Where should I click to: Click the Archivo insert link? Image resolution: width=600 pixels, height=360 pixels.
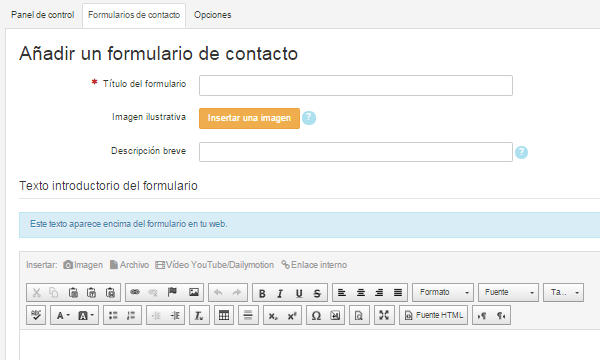(129, 265)
